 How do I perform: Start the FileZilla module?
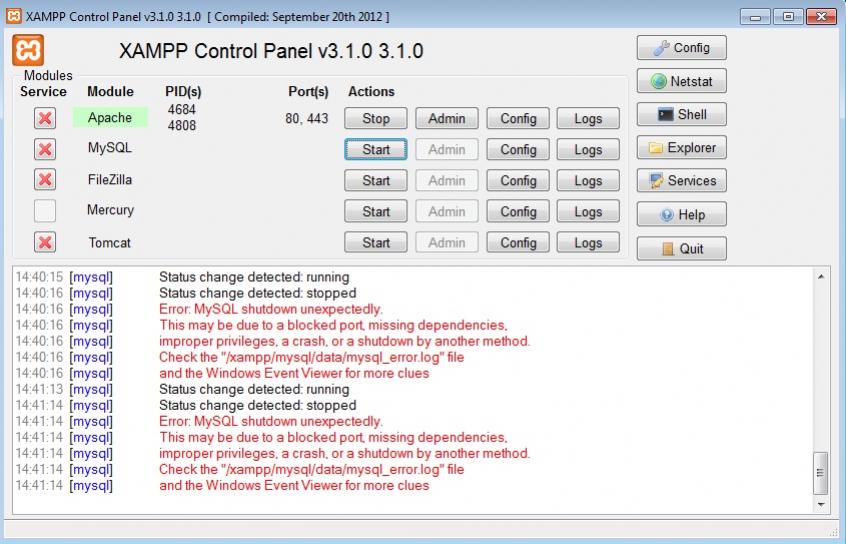[376, 180]
